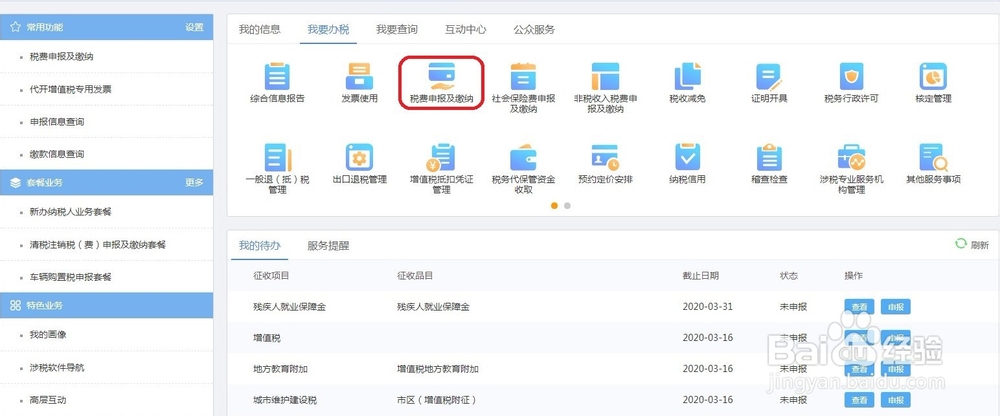Viewport: 1000px width, 416px height.
Task: Open 非税收入税费申报及缴纳 icon
Action: pyautogui.click(x=605, y=77)
